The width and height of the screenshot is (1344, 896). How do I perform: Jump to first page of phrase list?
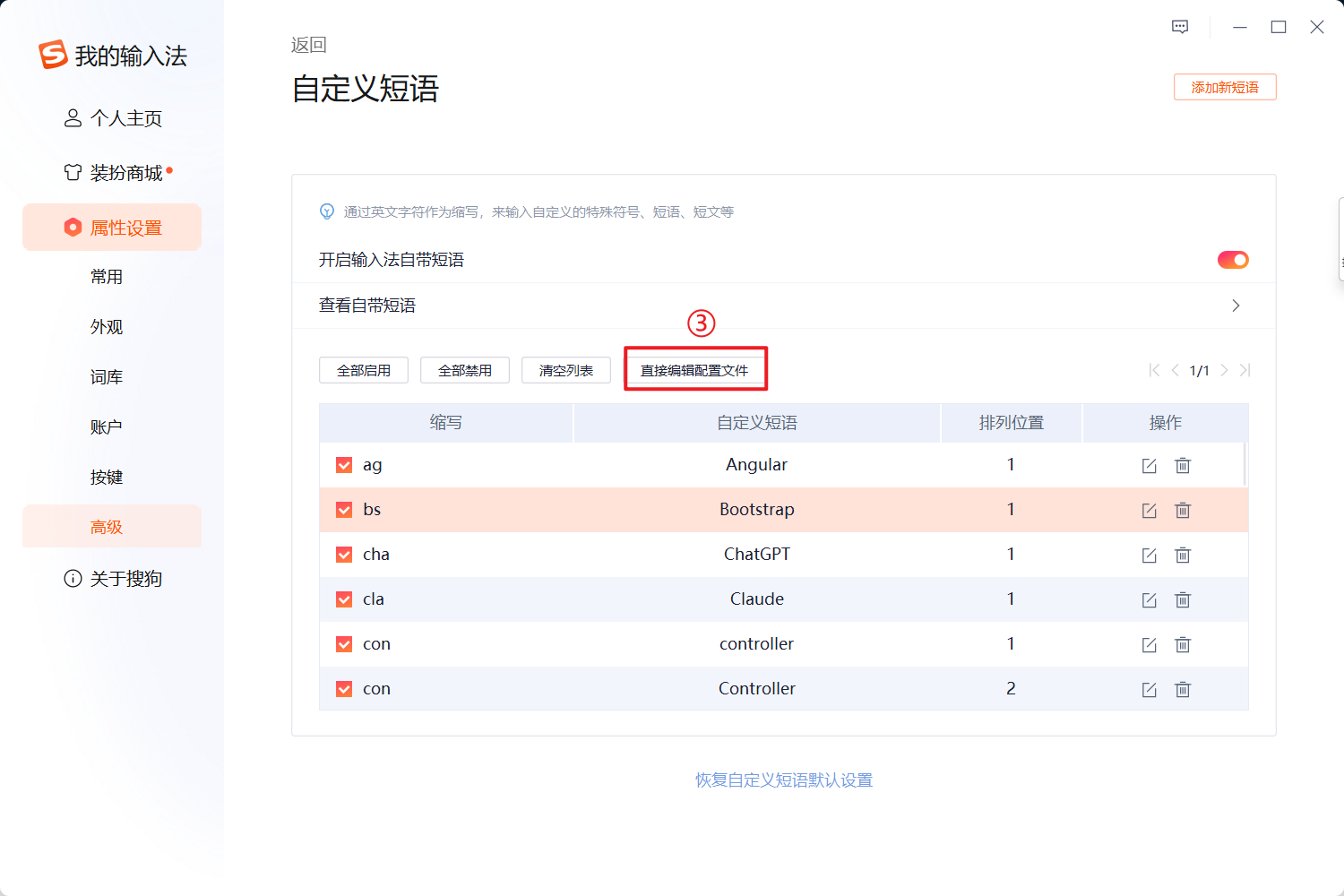coord(1154,370)
